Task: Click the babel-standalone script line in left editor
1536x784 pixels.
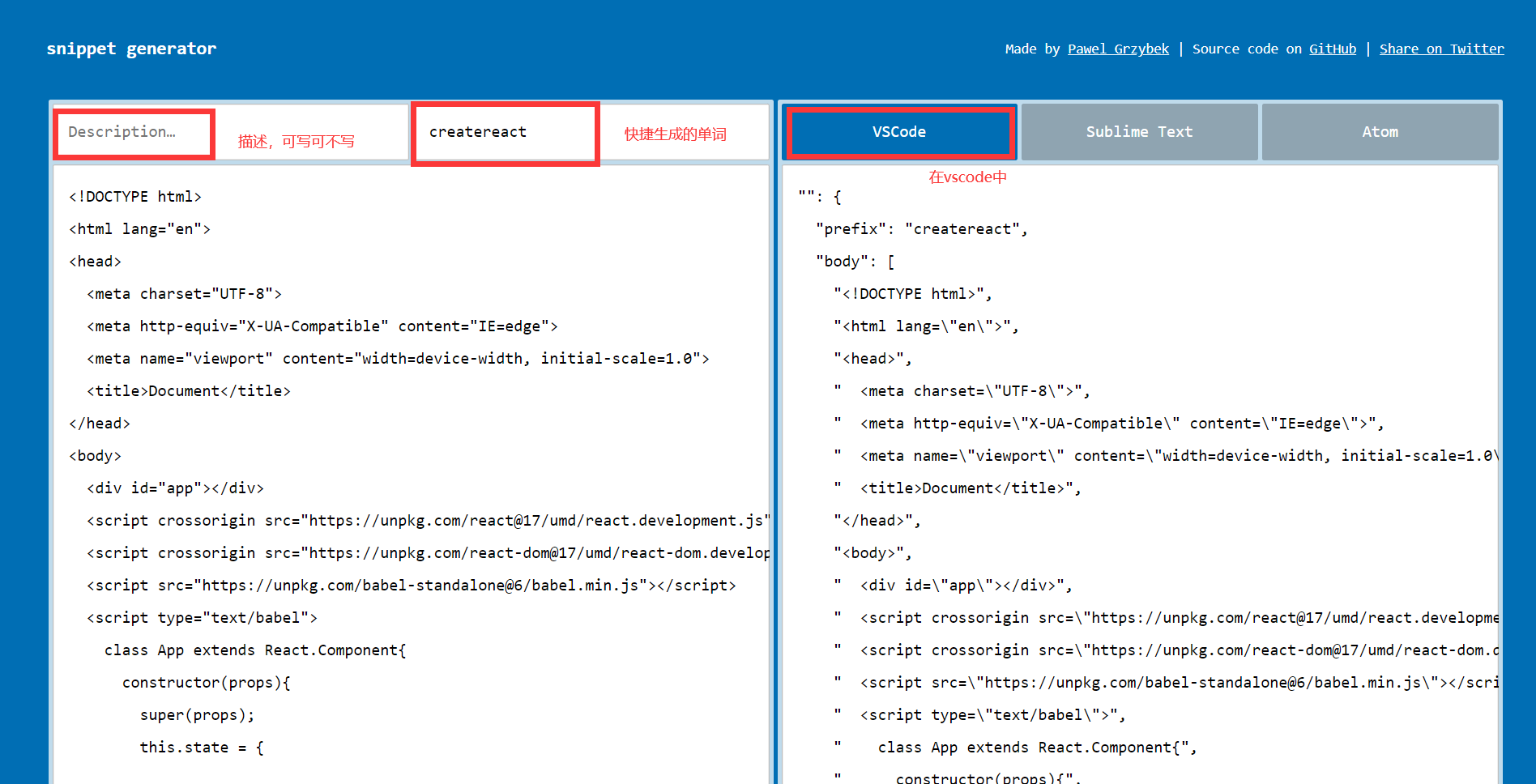Action: [x=412, y=586]
